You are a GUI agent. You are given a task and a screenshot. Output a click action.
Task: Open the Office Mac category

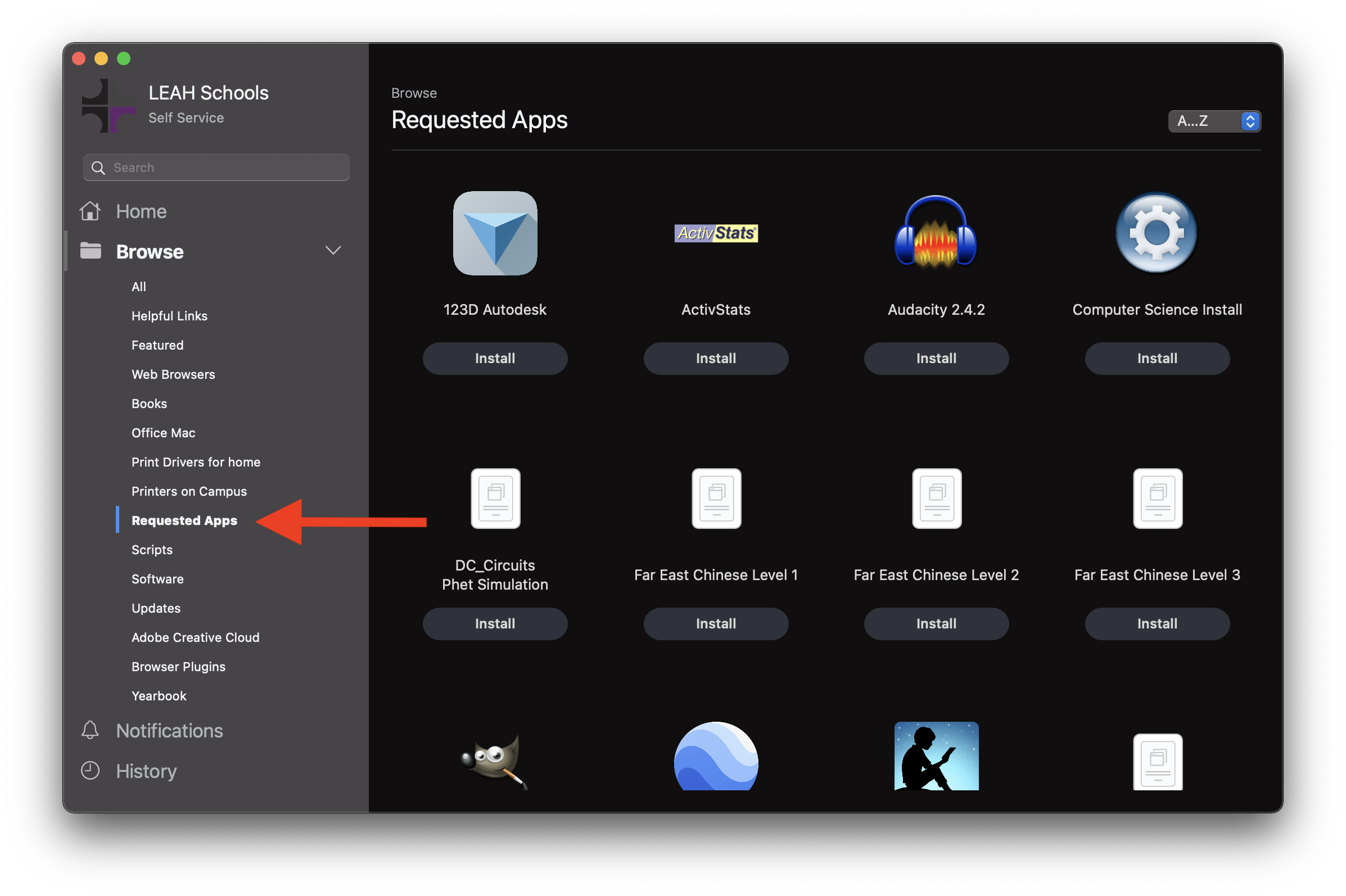(164, 433)
